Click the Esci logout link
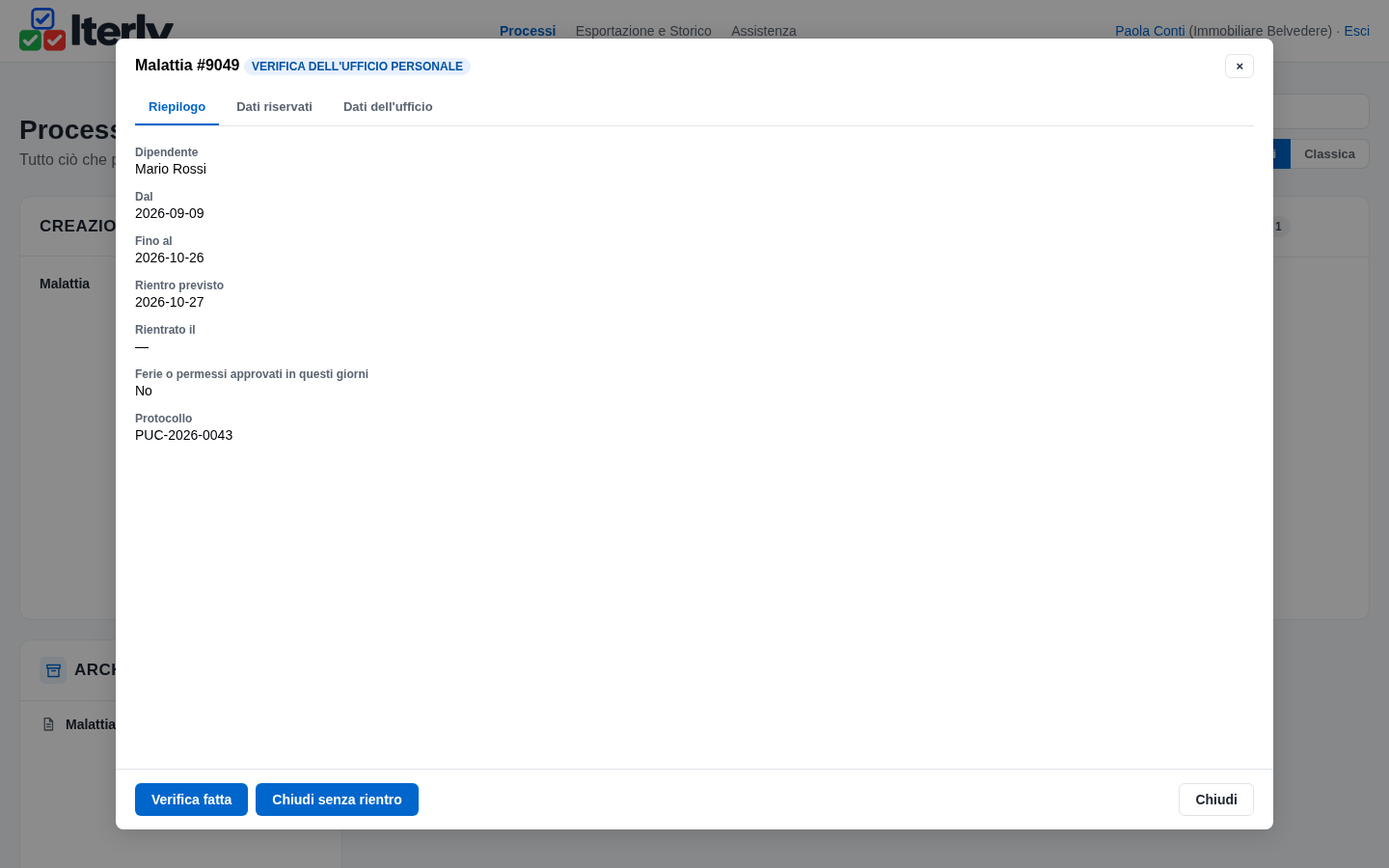1389x868 pixels. (1356, 31)
